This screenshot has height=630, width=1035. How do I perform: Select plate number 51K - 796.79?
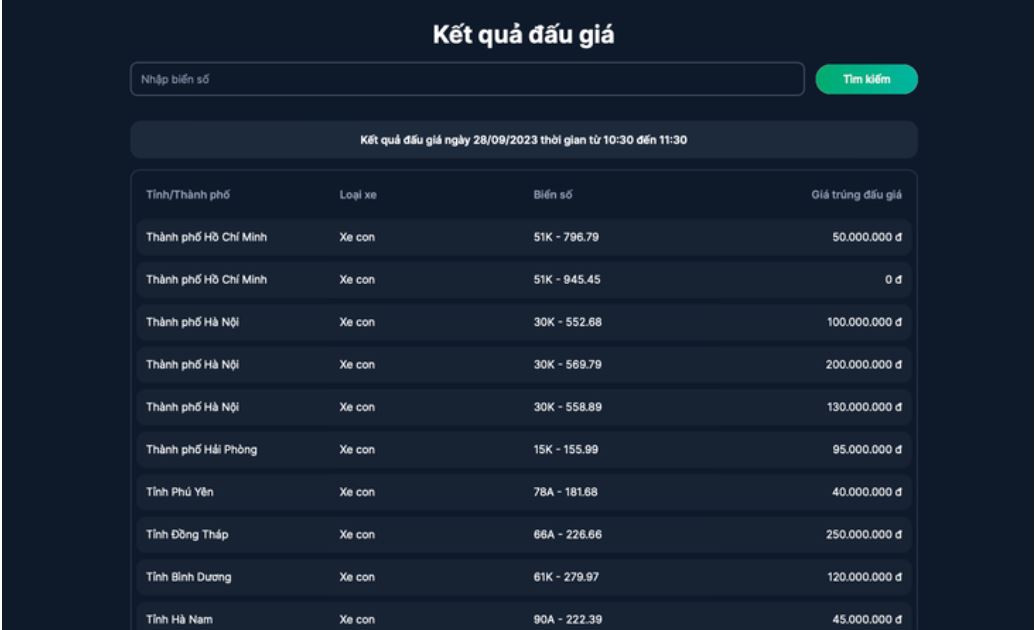(567, 237)
